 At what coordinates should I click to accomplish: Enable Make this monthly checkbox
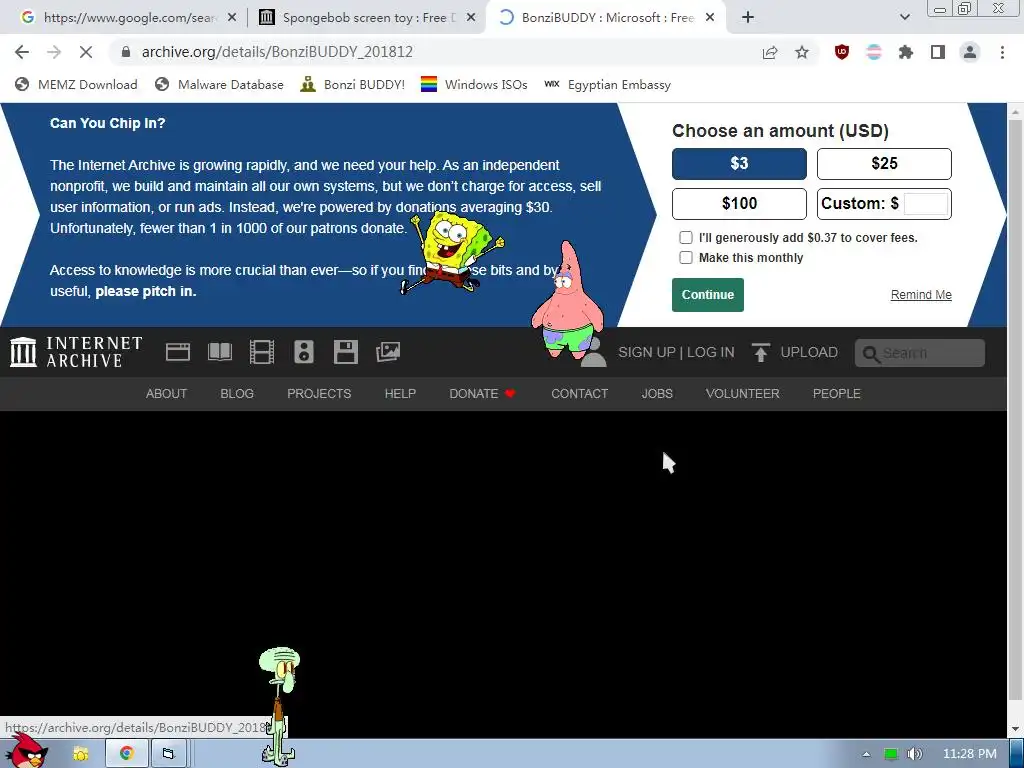(686, 257)
